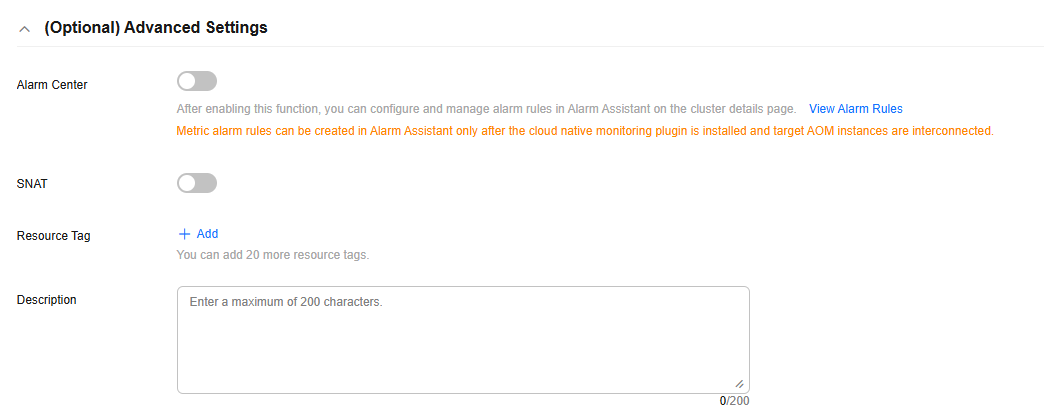Focus the Description text area
This screenshot has width=1044, height=420.
463,340
